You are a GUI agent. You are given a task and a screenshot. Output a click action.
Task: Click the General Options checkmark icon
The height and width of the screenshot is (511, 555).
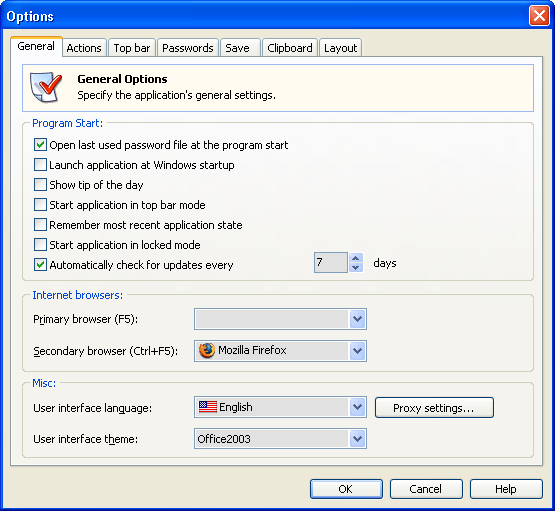pyautogui.click(x=46, y=87)
